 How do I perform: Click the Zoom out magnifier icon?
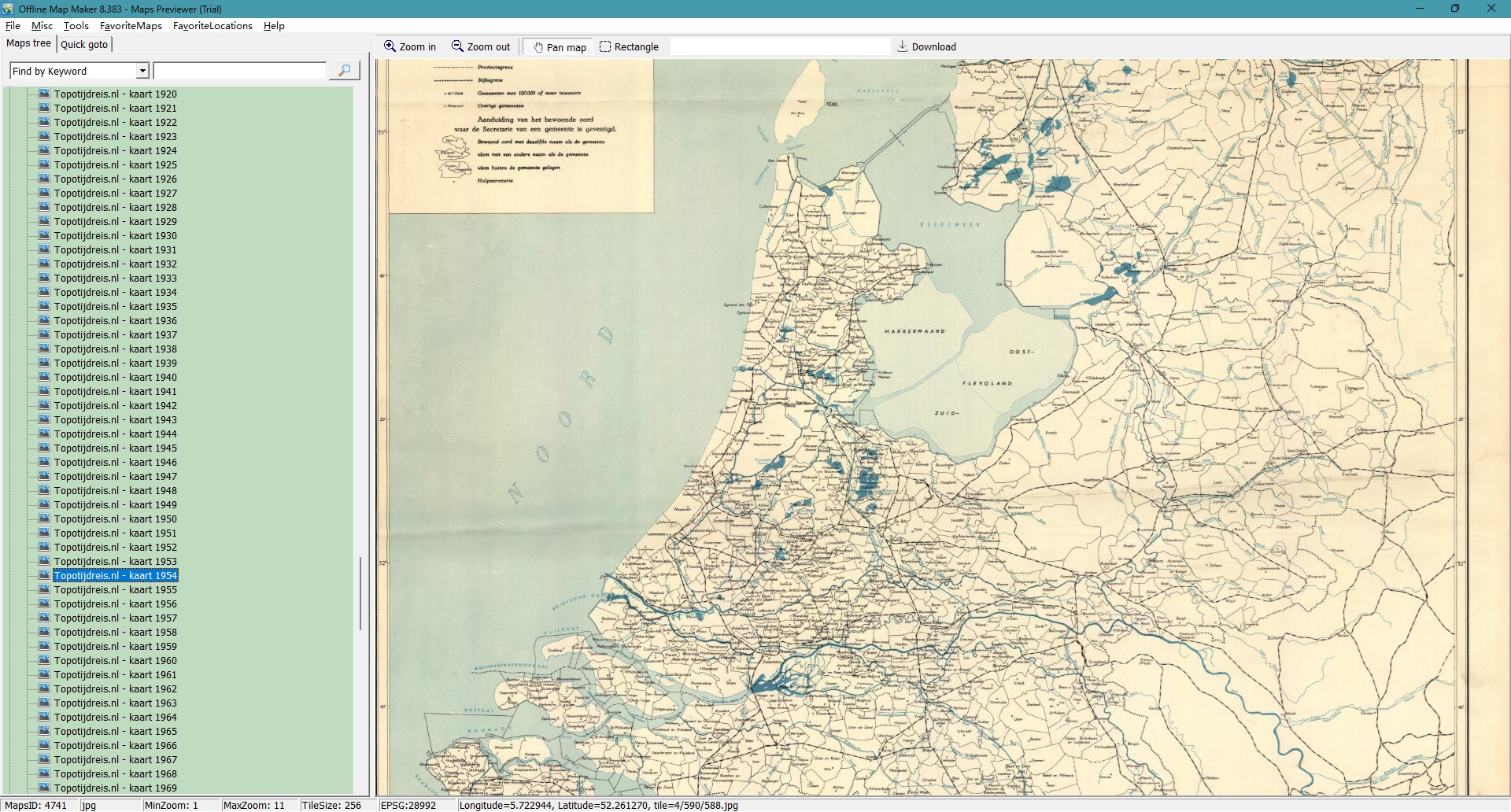pos(457,46)
